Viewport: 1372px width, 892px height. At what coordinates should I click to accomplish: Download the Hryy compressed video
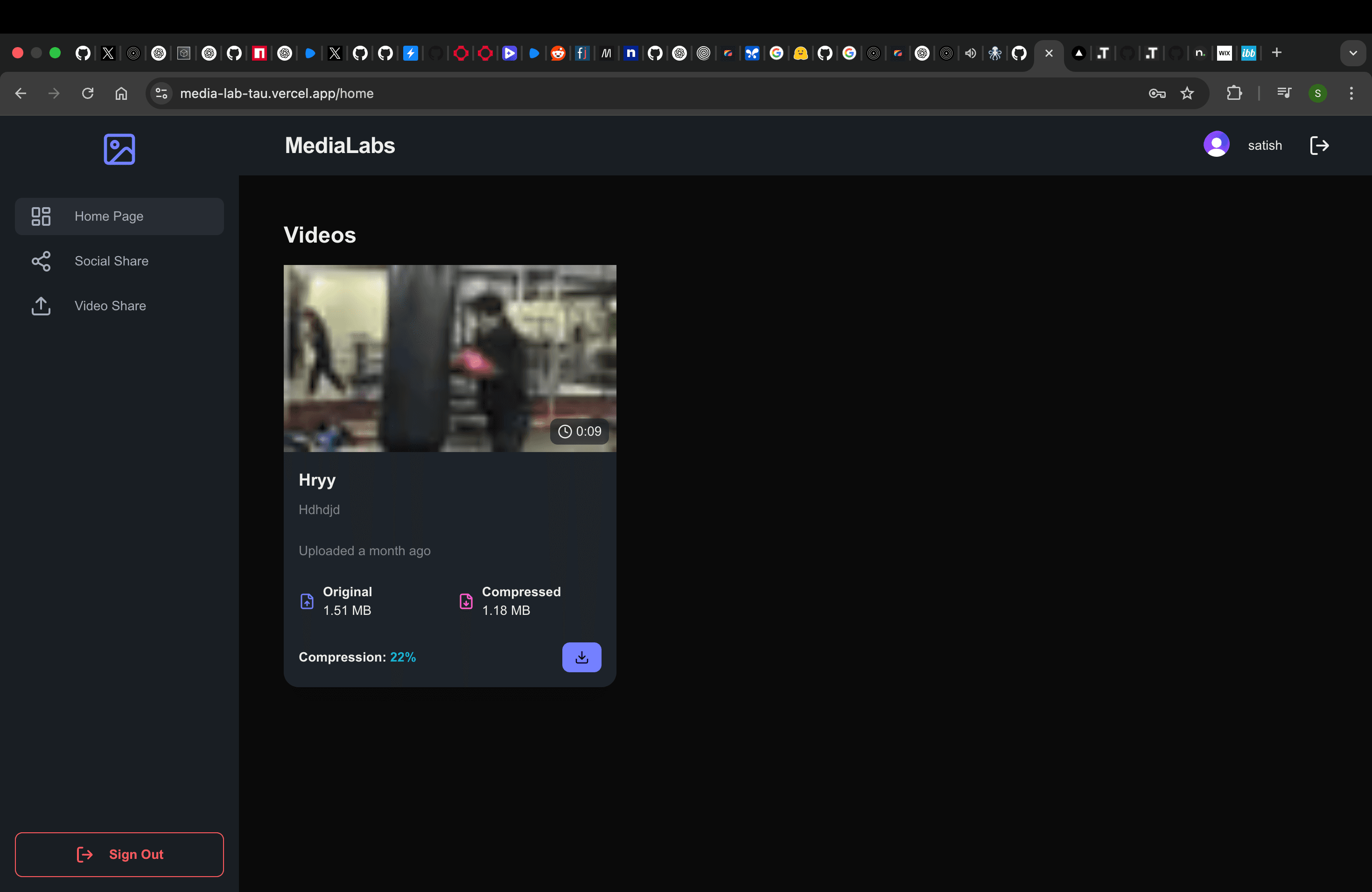click(x=581, y=657)
